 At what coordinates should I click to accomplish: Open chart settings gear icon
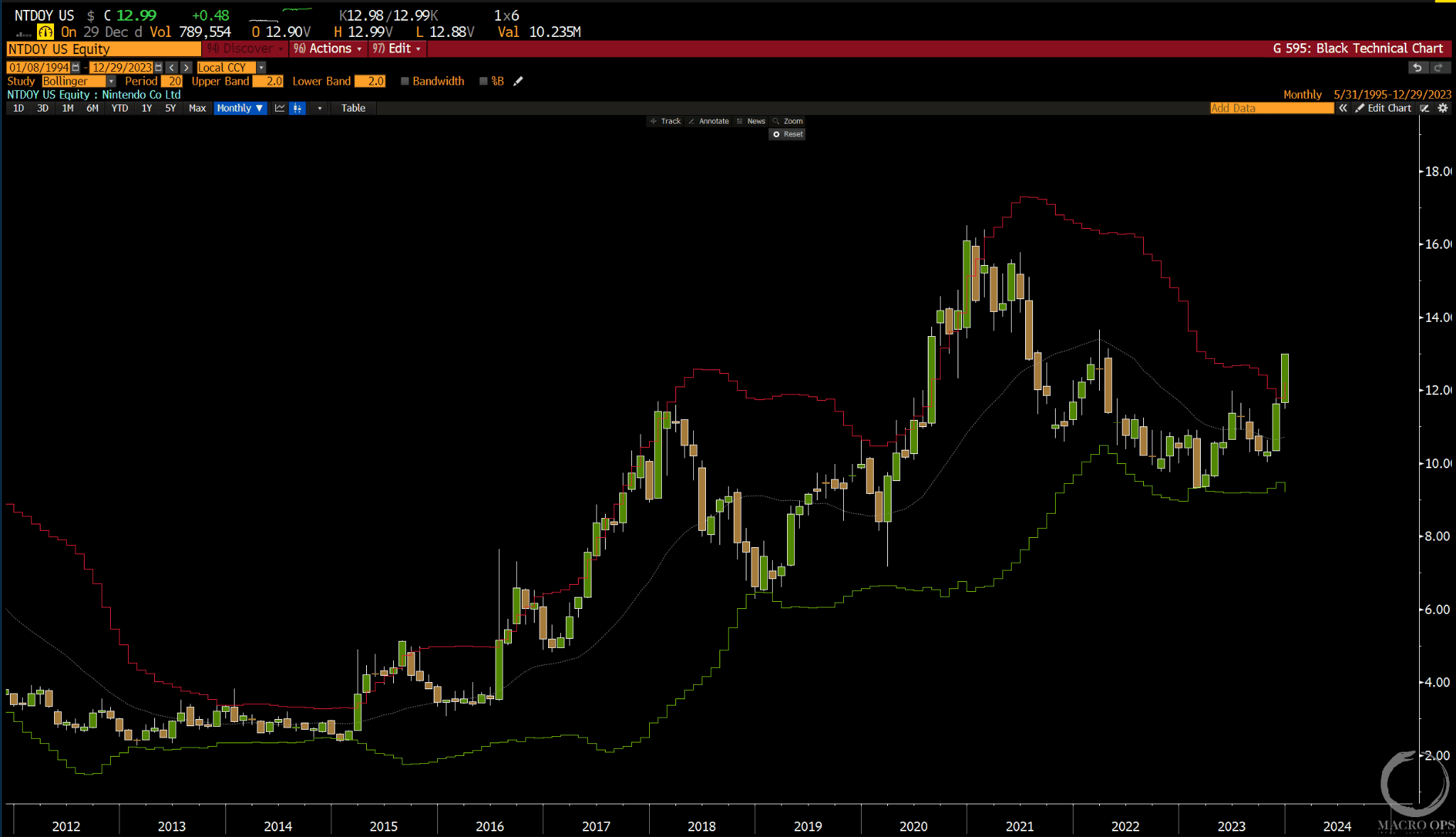tap(1442, 108)
